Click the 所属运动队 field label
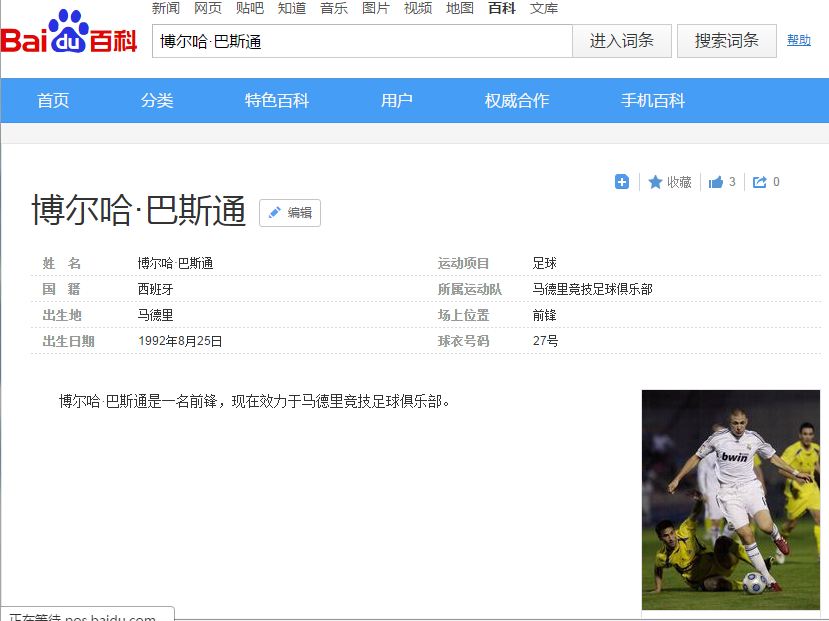829x621 pixels. point(469,289)
